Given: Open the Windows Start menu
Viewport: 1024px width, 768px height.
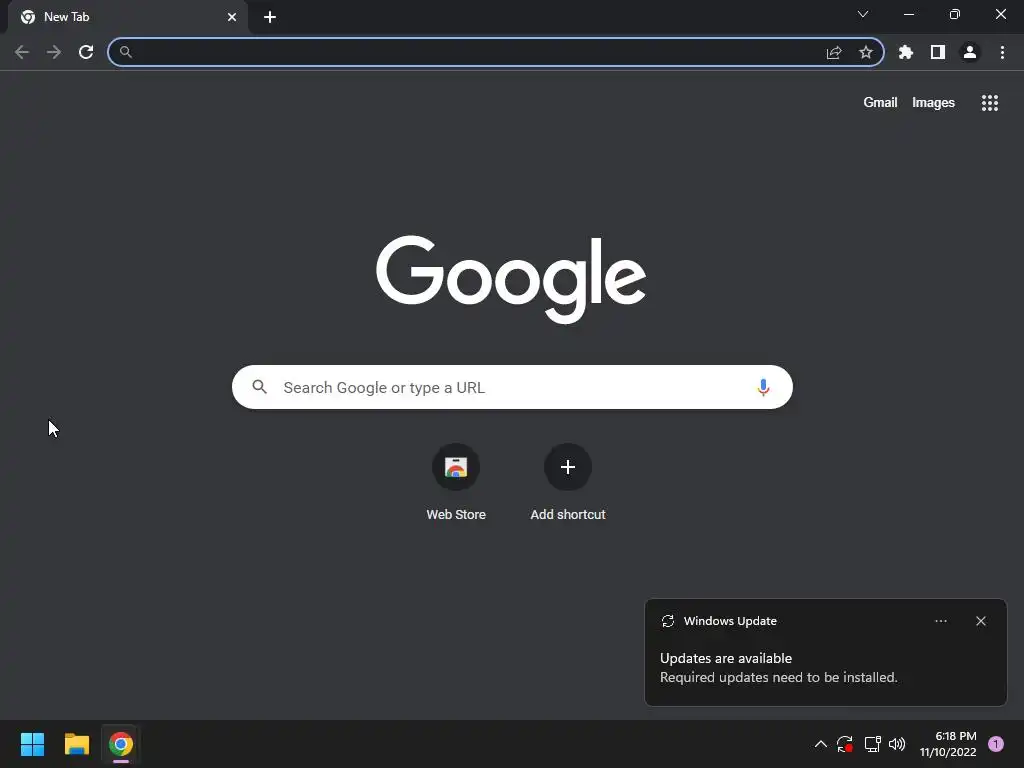Looking at the screenshot, I should click(x=33, y=744).
